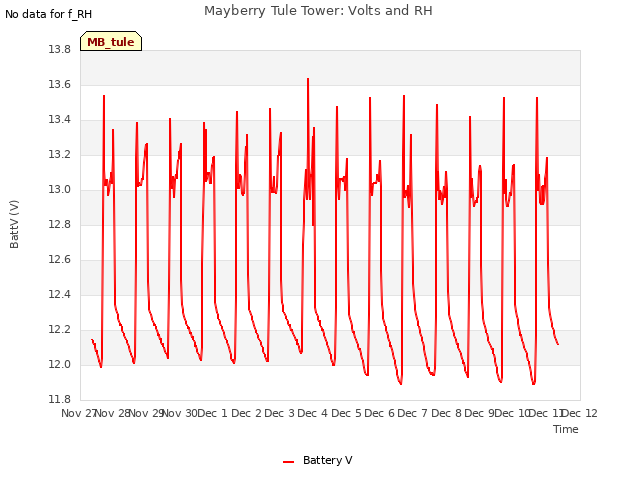Click the BattV (V) y-axis label
The image size is (640, 480).
coord(14,224)
